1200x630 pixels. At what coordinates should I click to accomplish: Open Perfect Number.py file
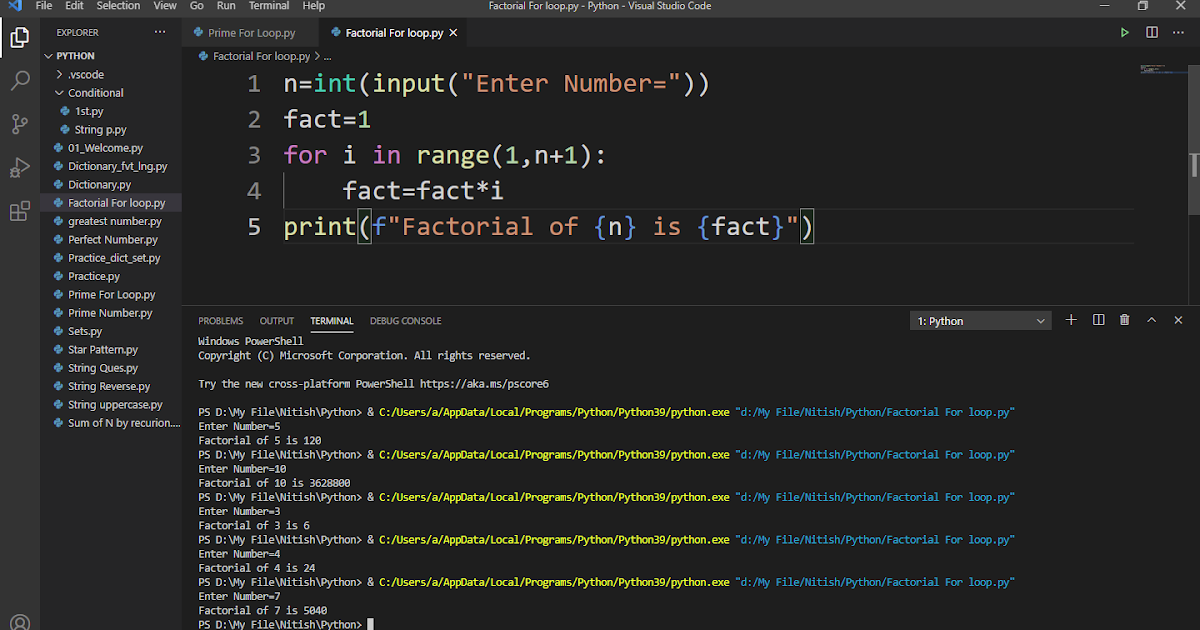[110, 239]
